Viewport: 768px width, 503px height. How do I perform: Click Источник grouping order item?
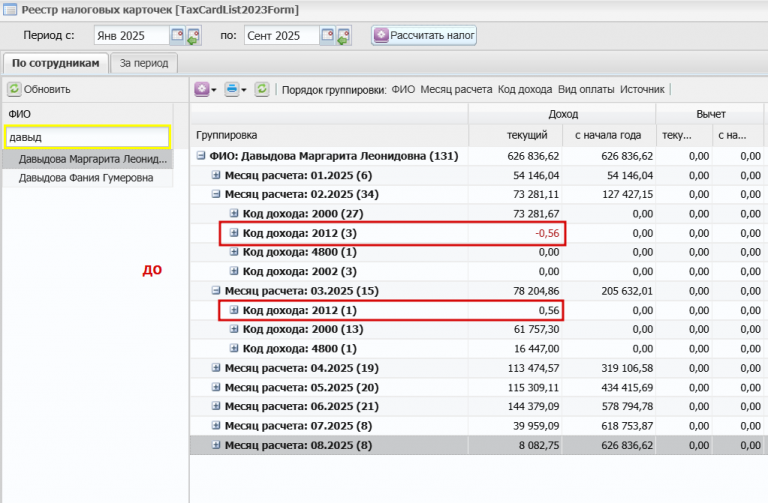642,90
